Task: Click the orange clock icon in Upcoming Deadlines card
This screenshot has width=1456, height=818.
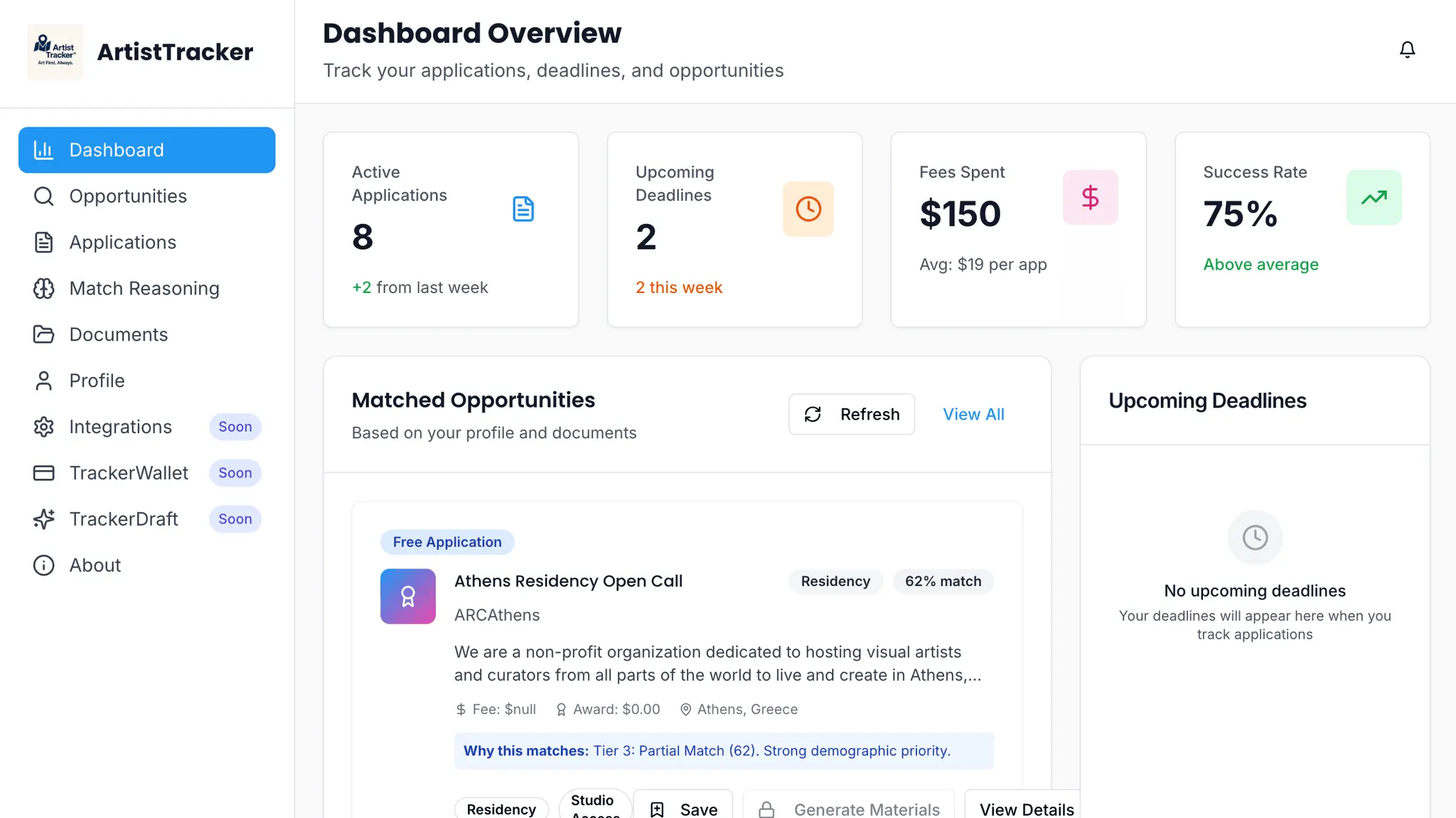Action: point(808,209)
